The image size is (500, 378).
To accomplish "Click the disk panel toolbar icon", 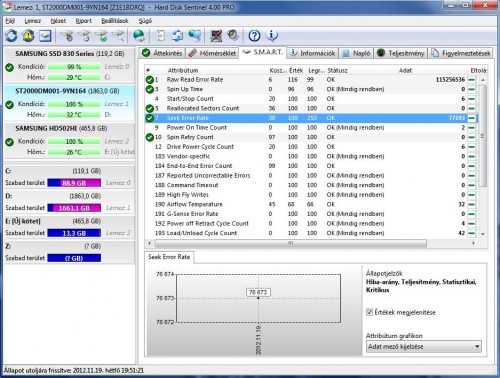I will coord(45,35).
